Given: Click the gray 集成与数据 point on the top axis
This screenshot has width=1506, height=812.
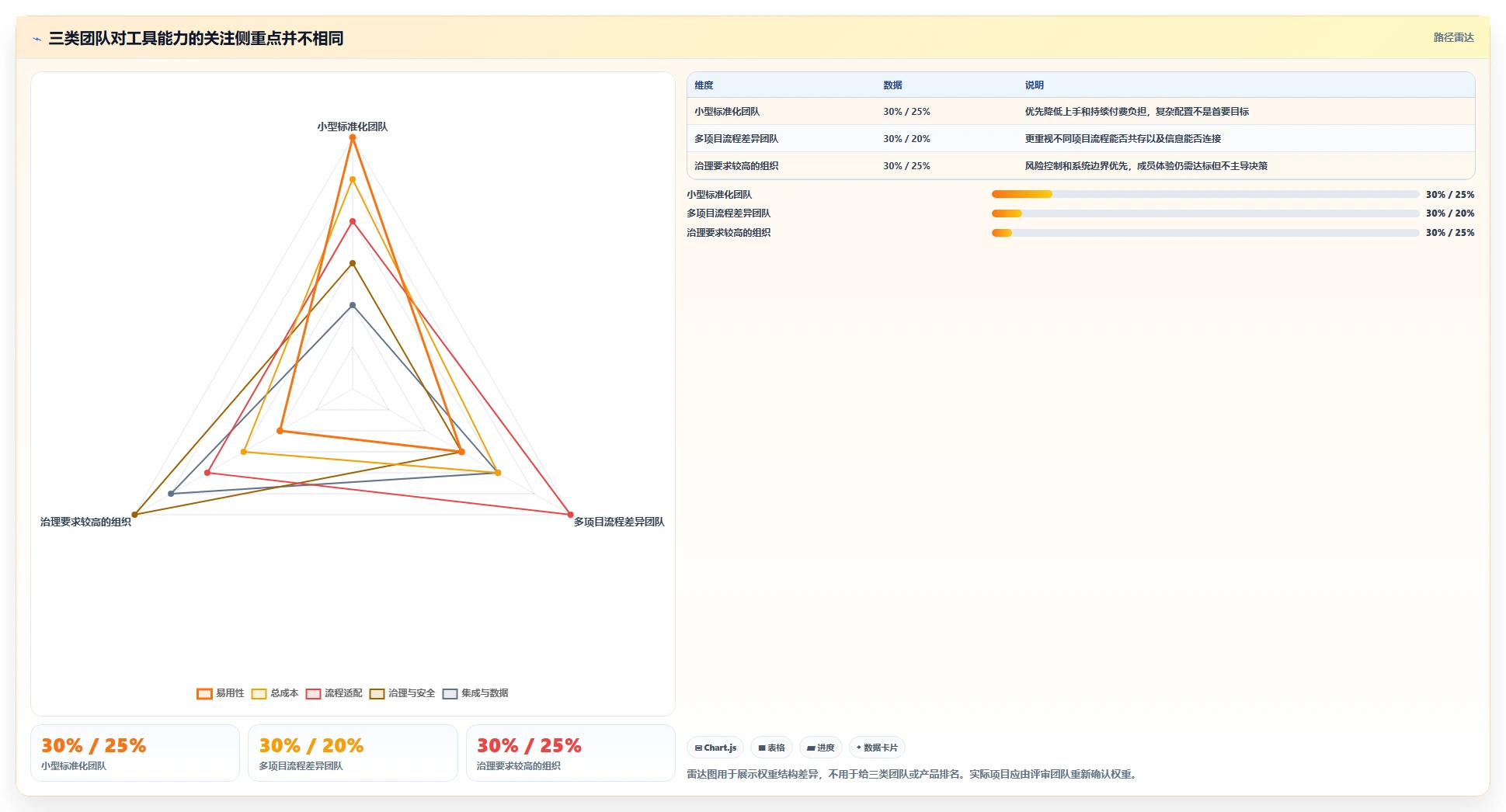Looking at the screenshot, I should 353,305.
